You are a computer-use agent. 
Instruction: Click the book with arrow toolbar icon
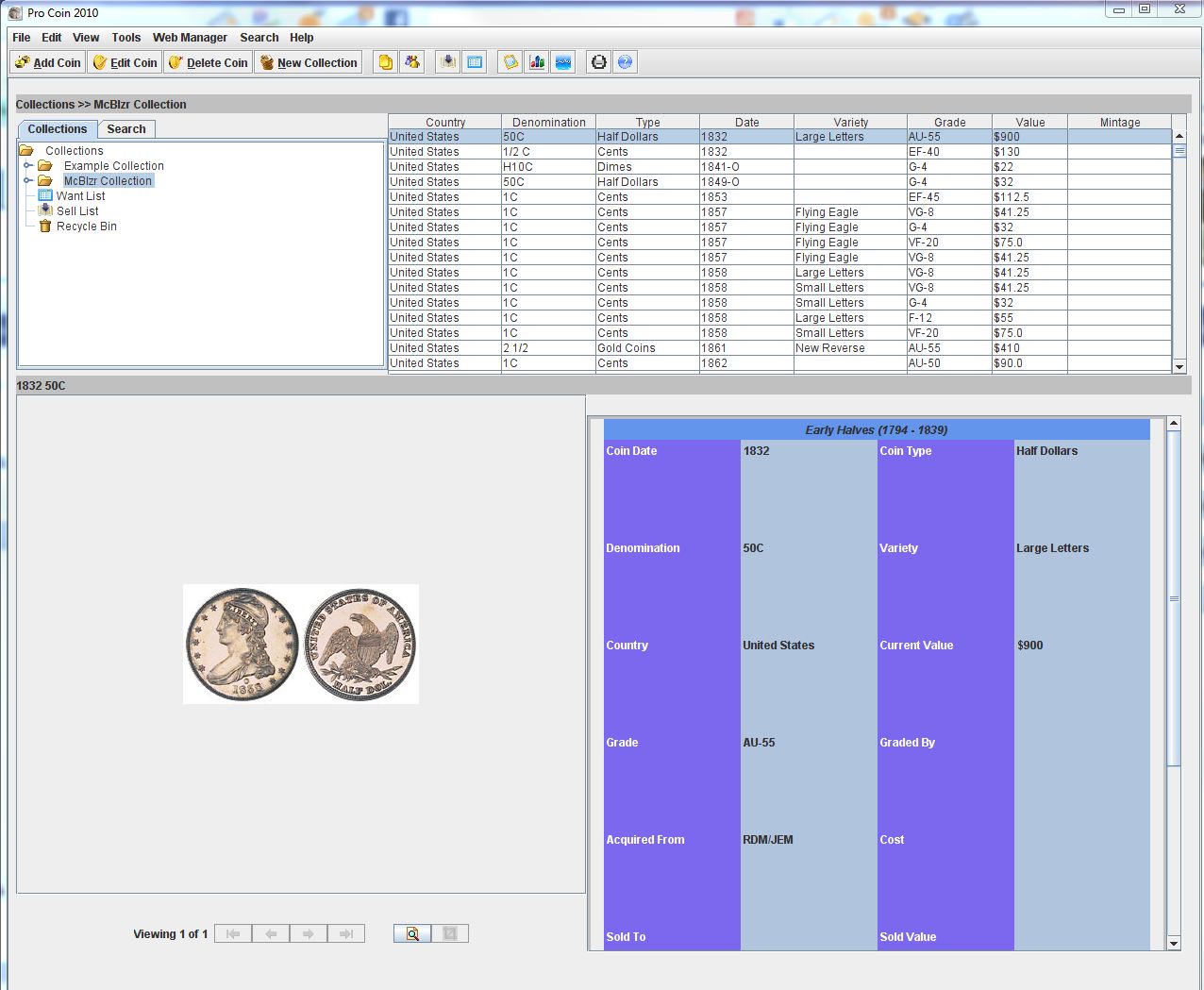448,62
